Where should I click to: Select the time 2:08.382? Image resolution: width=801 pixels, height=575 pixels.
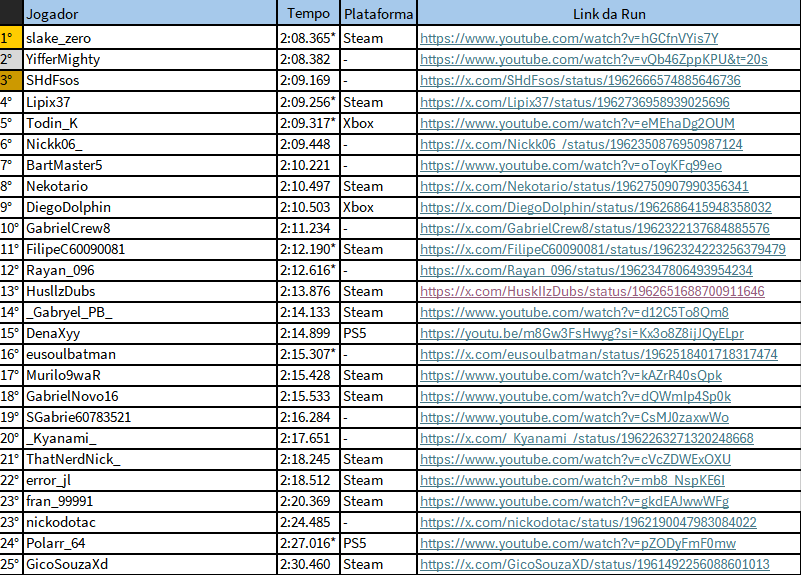tap(305, 59)
